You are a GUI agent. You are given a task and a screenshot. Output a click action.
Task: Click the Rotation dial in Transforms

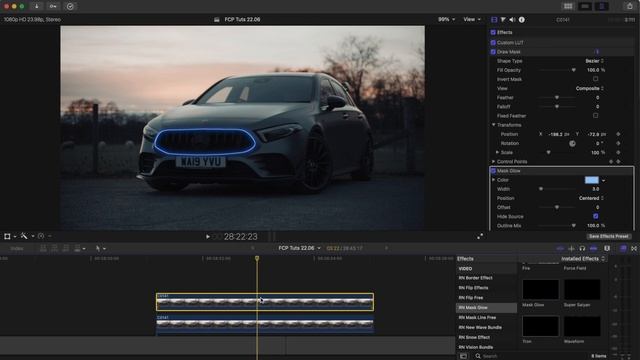point(572,143)
